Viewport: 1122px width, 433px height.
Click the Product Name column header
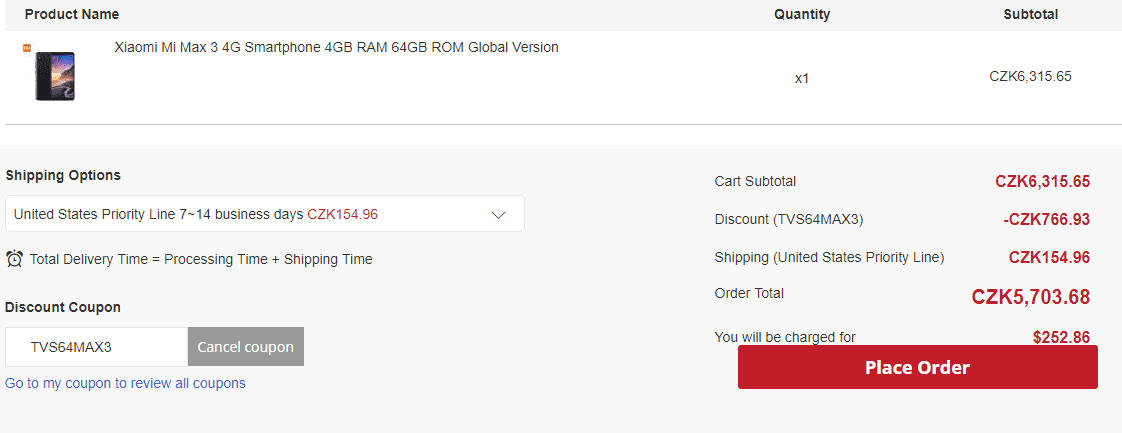pyautogui.click(x=72, y=14)
